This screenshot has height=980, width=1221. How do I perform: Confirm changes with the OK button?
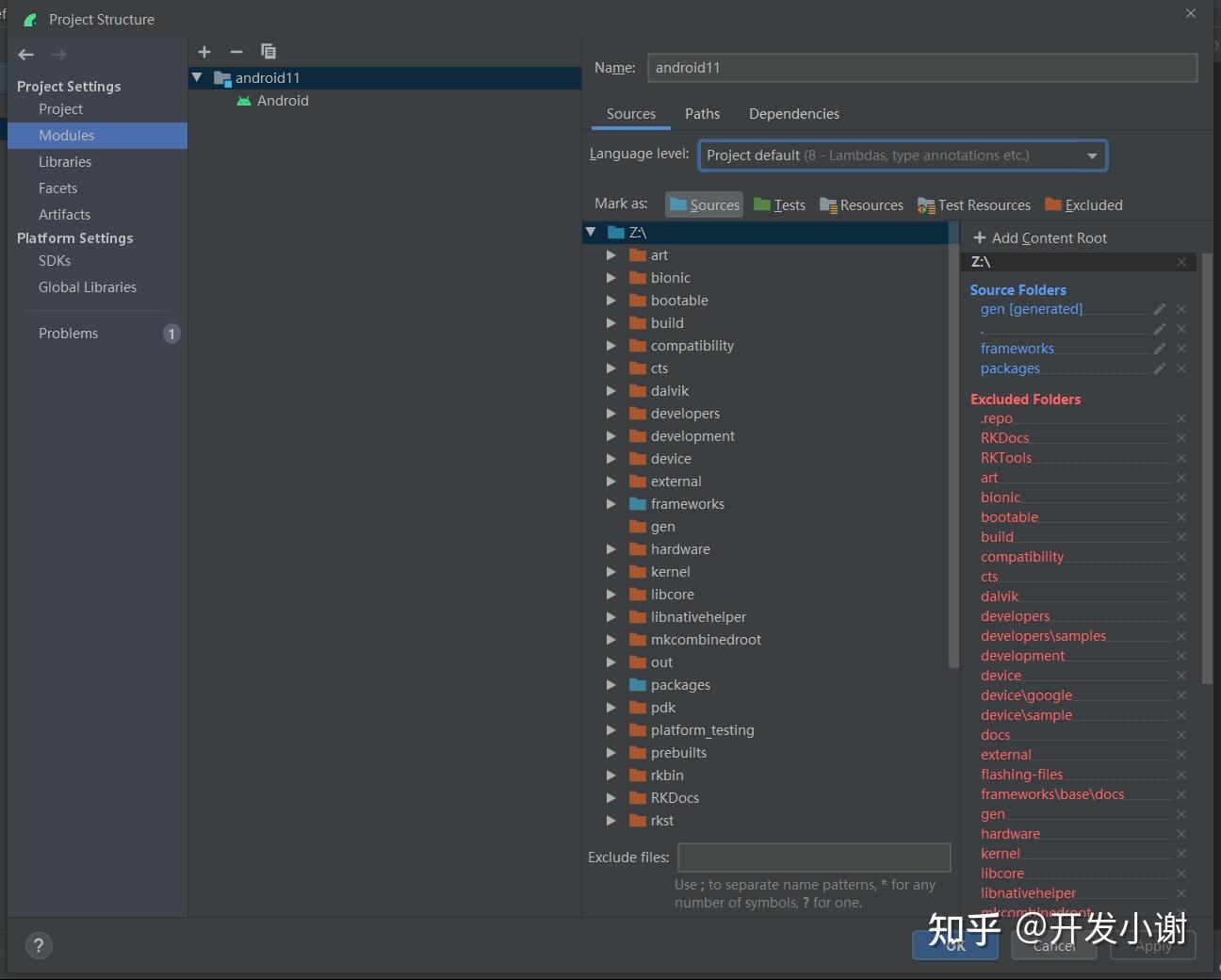pos(954,946)
